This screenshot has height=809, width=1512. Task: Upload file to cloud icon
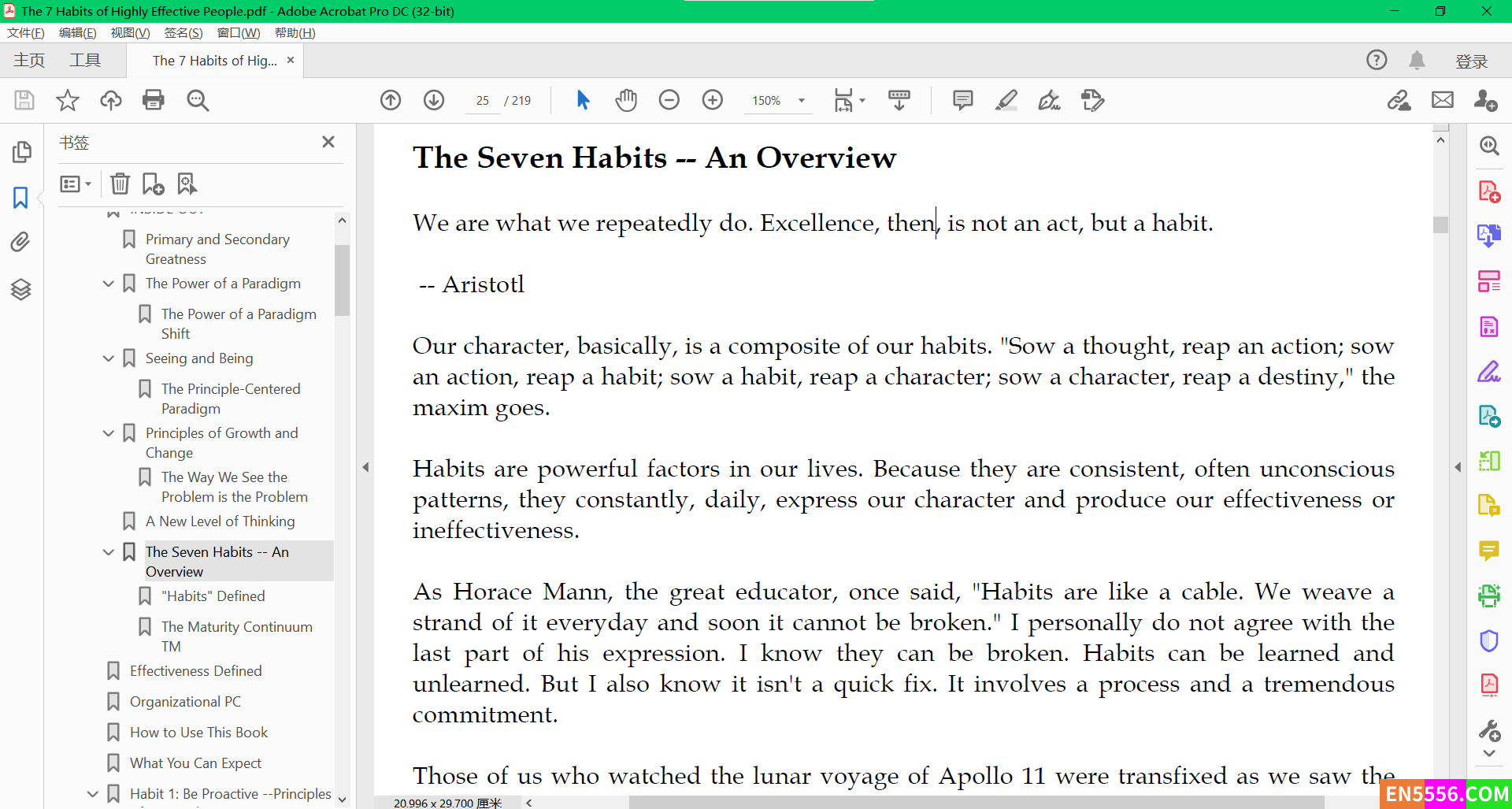click(x=111, y=100)
